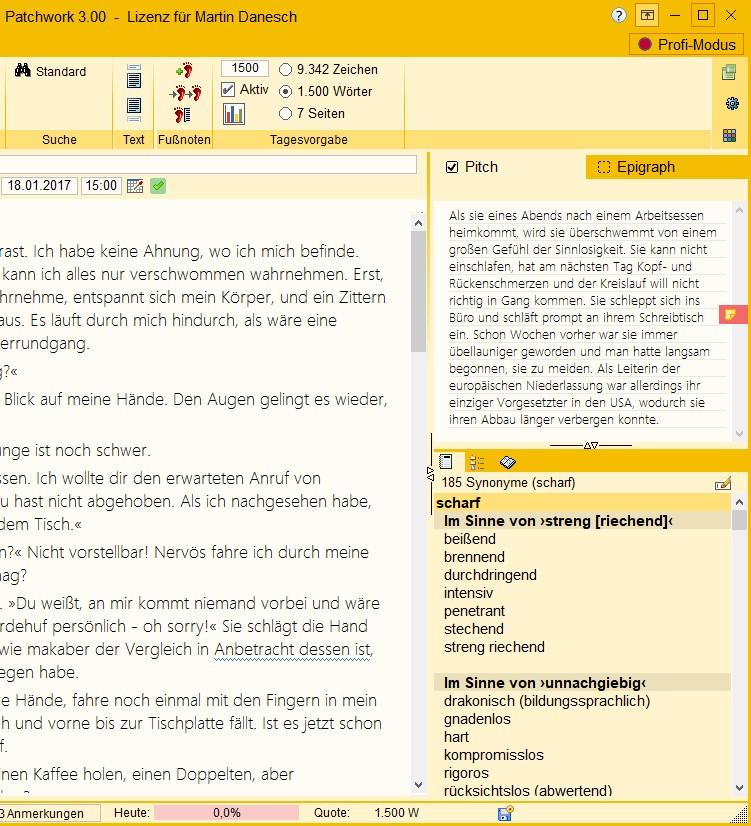Open the Epigraph tab
The height and width of the screenshot is (826, 751).
[666, 167]
